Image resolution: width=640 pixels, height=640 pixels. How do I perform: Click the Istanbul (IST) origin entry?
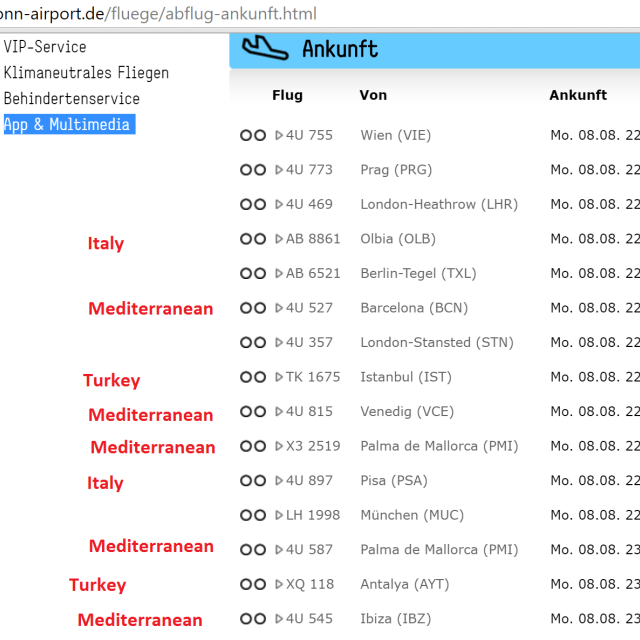point(406,377)
